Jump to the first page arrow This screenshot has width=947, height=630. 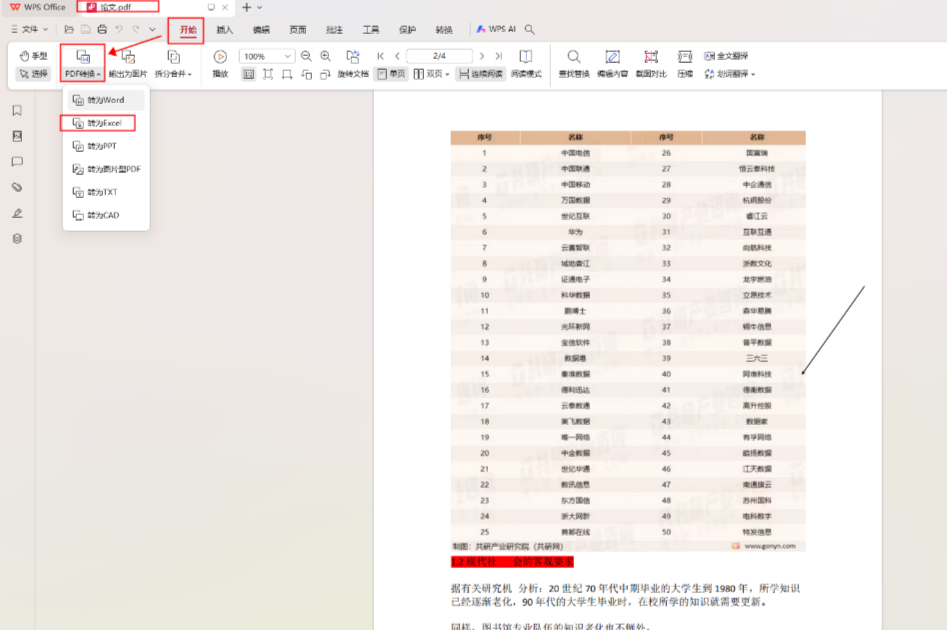380,56
